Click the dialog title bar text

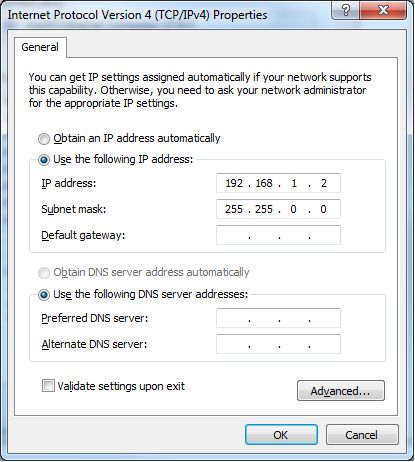tap(137, 15)
